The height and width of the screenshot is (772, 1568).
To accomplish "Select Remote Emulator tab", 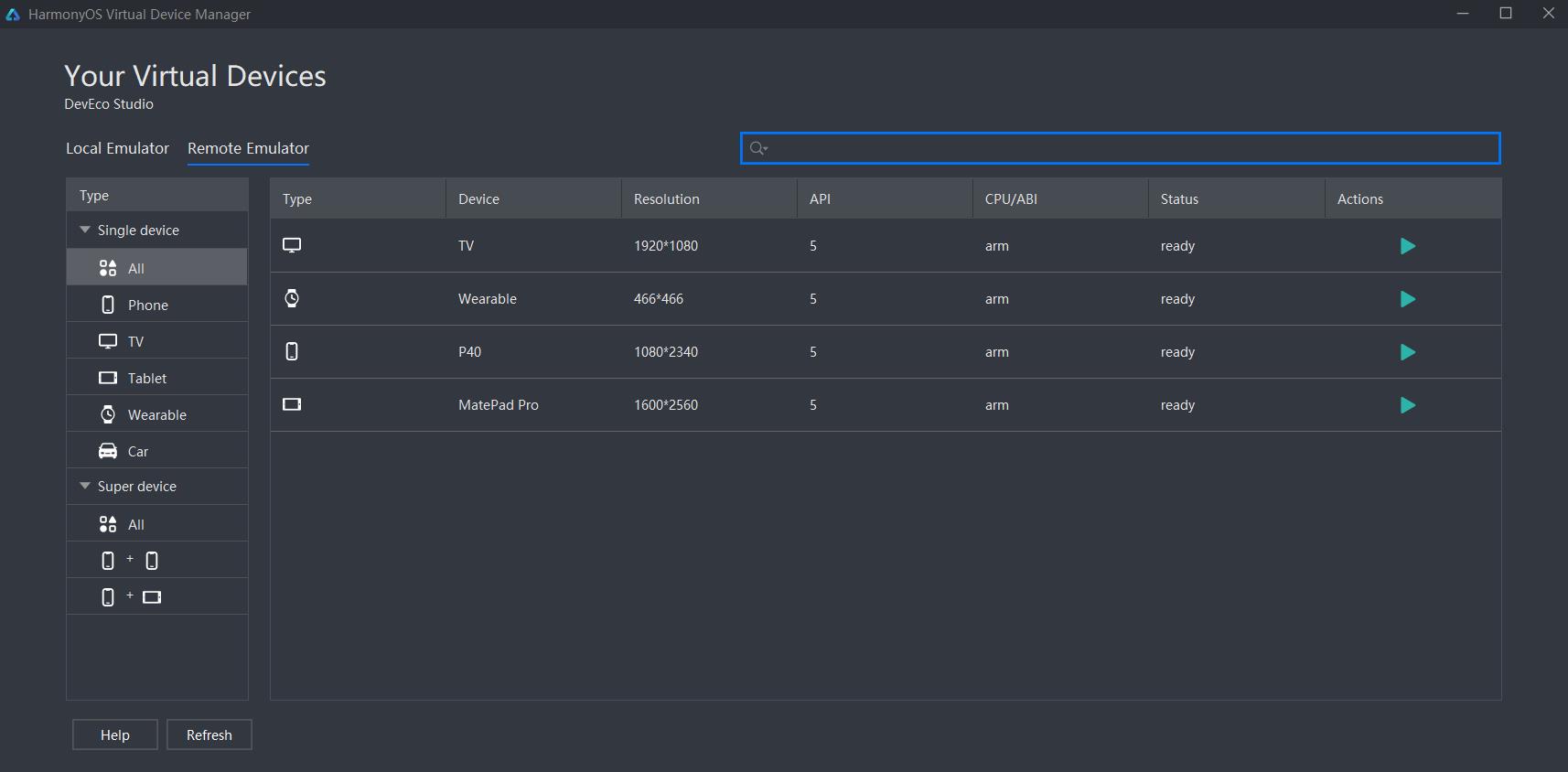I will click(x=248, y=148).
